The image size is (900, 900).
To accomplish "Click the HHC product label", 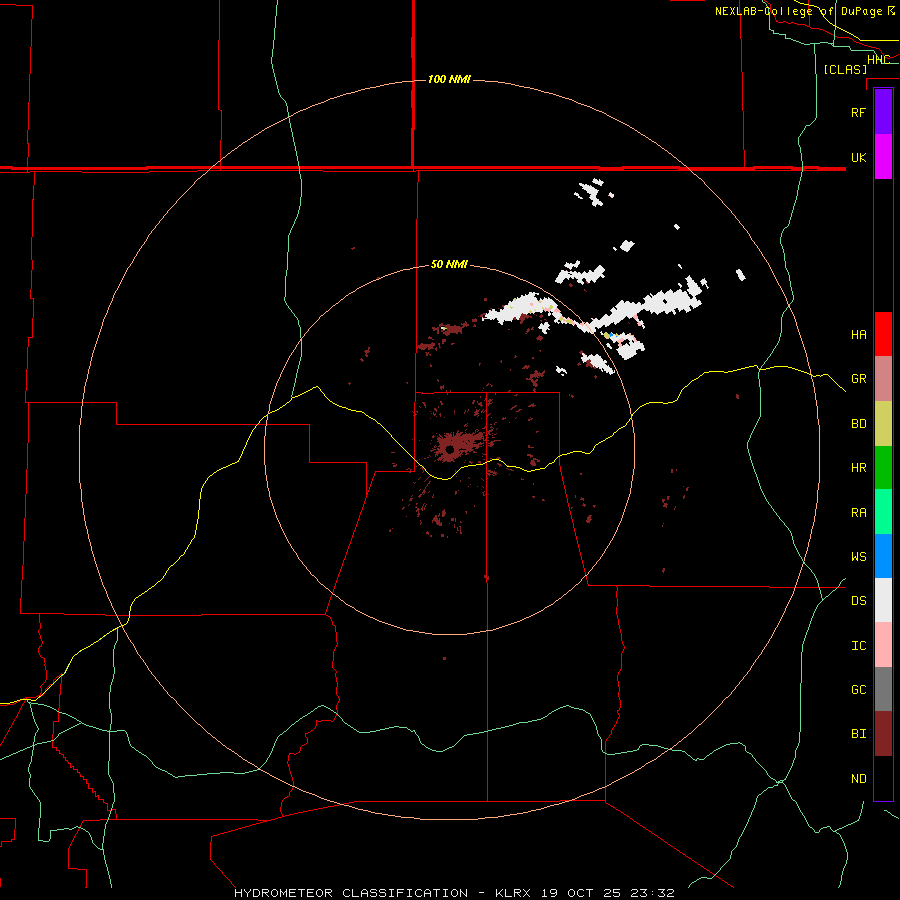I will pos(878,60).
